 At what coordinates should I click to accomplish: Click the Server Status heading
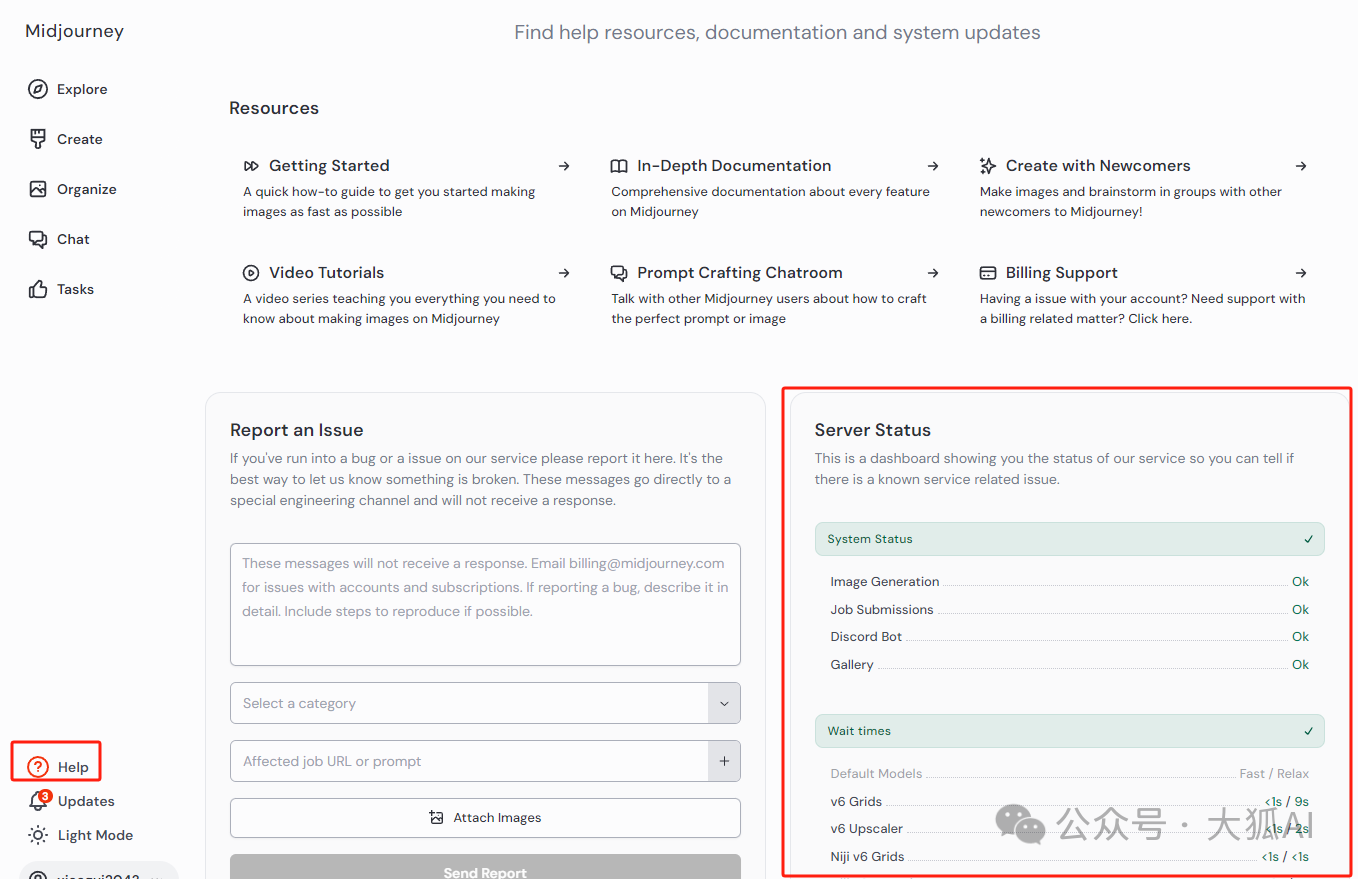[873, 430]
